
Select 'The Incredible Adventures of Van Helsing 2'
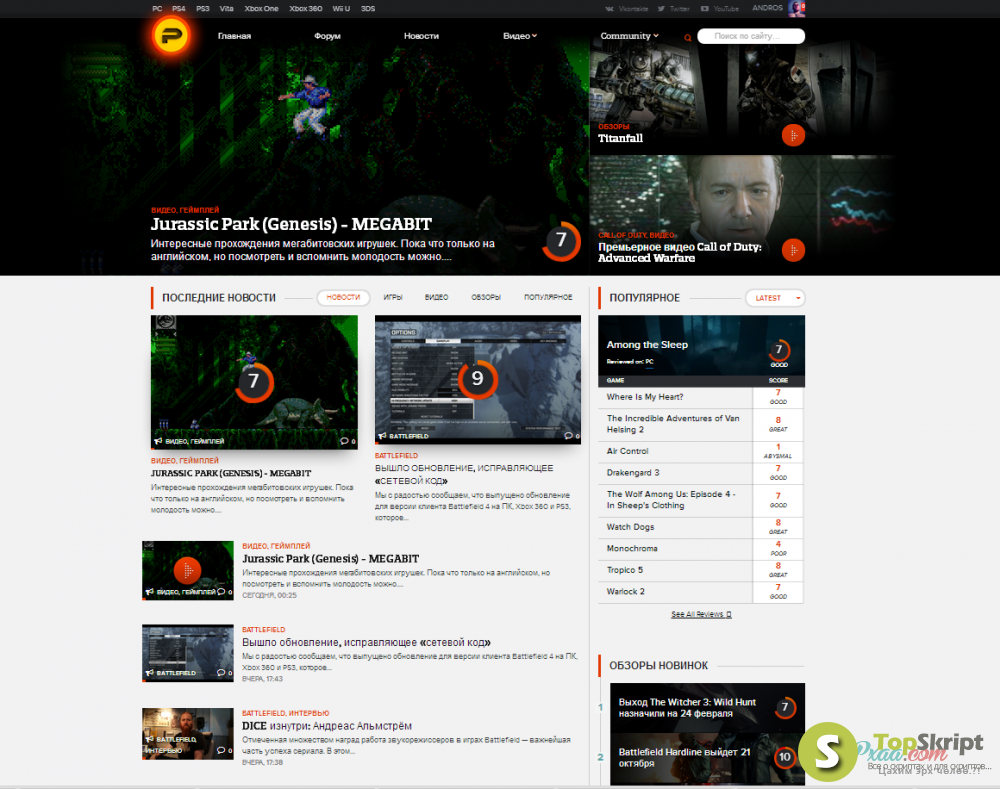tap(701, 424)
